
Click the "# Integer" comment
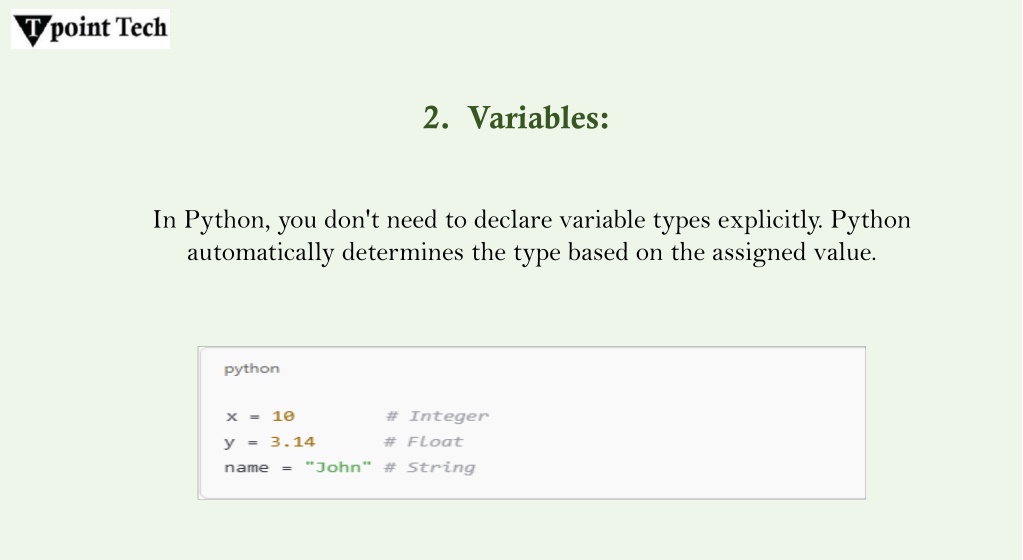click(x=437, y=416)
